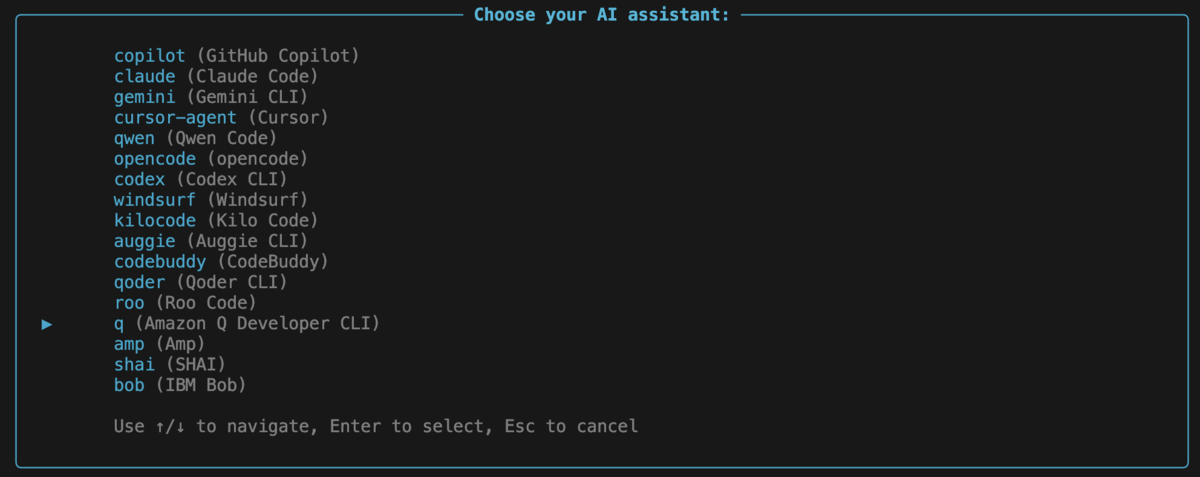The width and height of the screenshot is (1200, 477).
Task: Pick codex (Codex CLI) from the list
Action: click(201, 179)
